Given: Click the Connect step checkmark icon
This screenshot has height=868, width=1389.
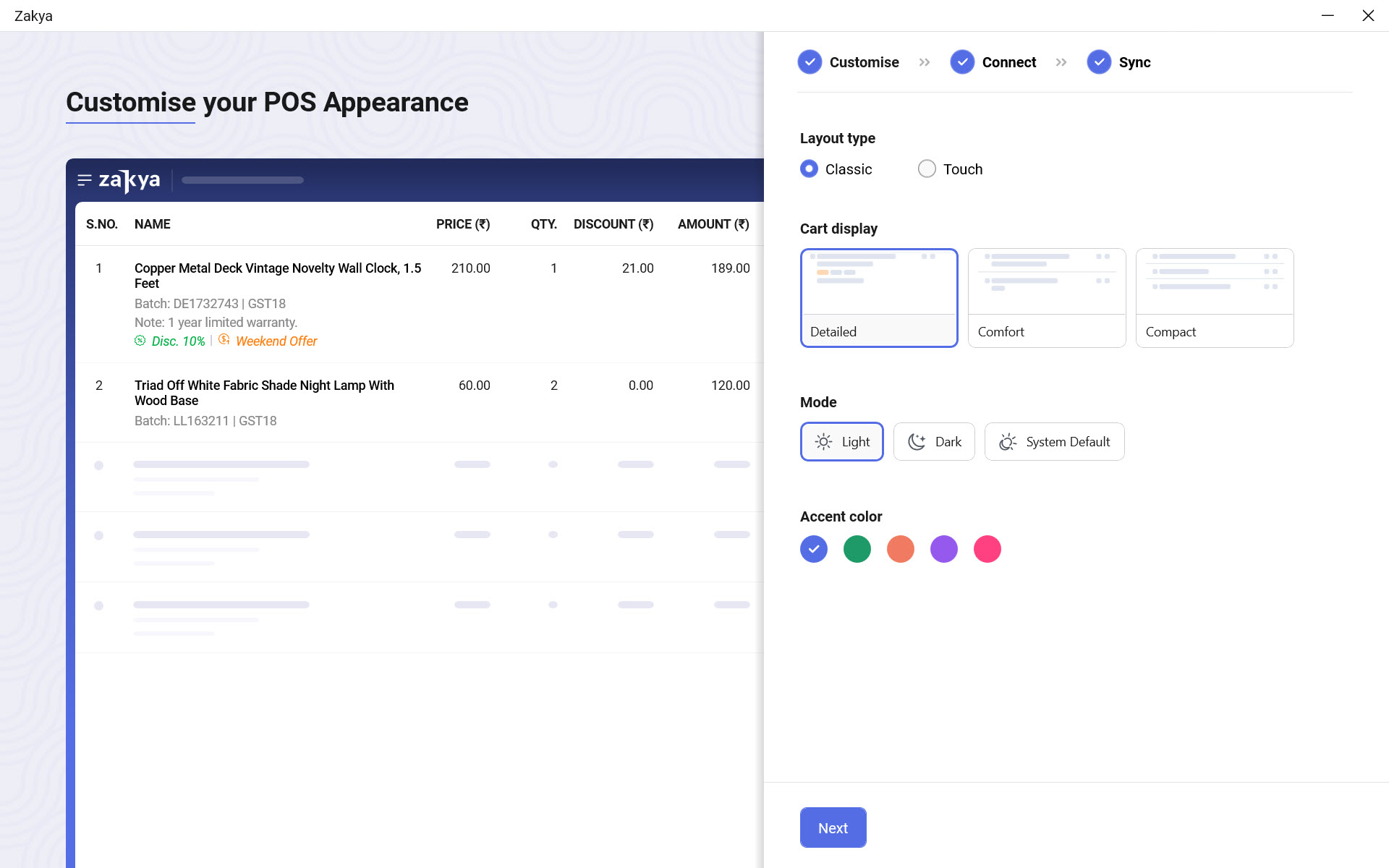Looking at the screenshot, I should click(962, 62).
